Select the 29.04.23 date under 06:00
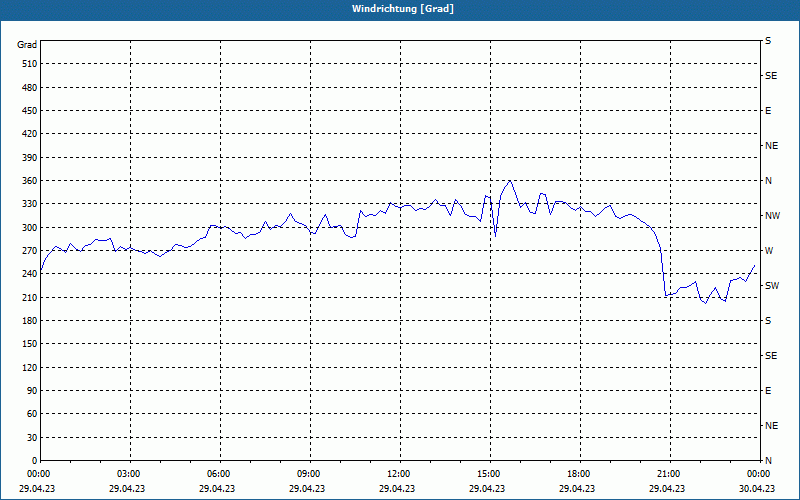Screen dimensions: 800x500 coord(217,488)
